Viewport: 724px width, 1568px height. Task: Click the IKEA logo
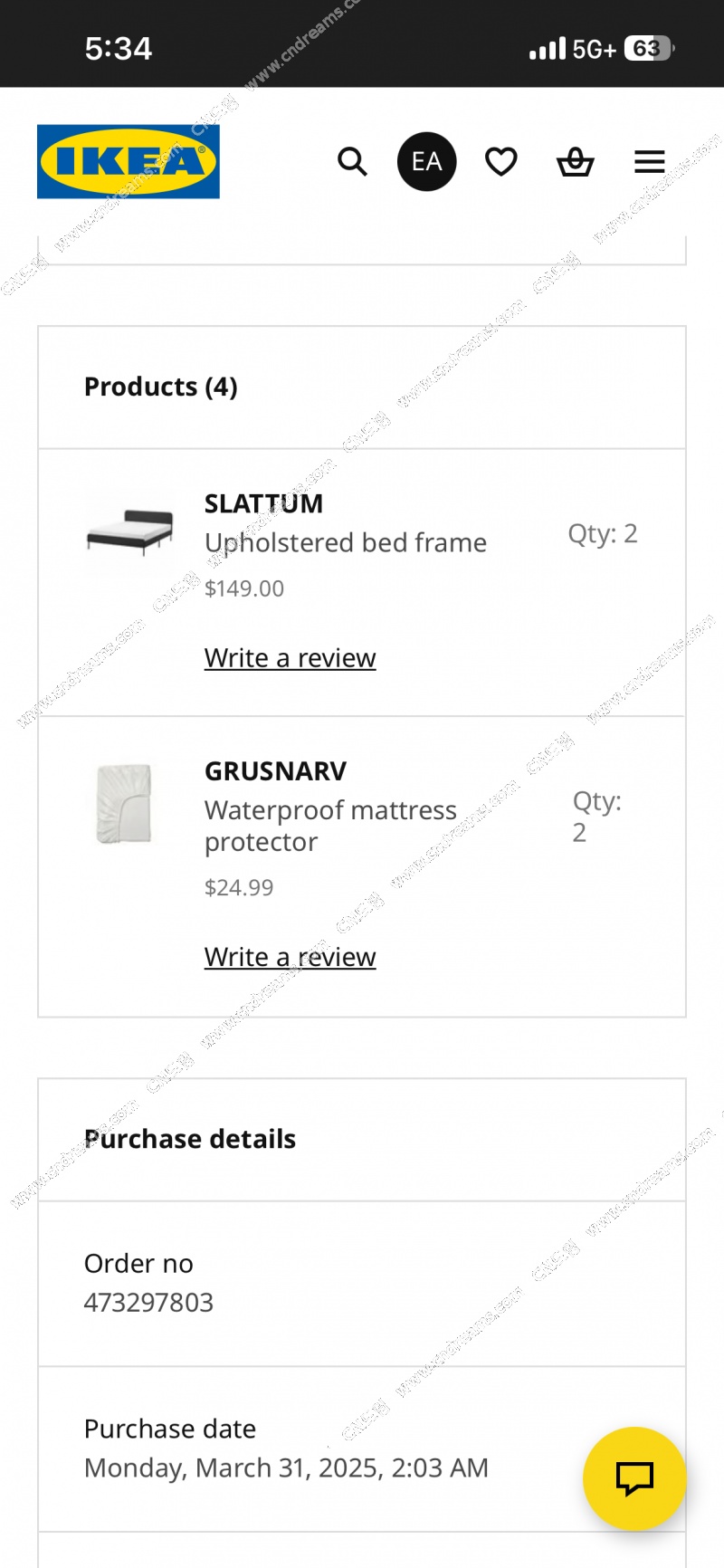tap(128, 161)
